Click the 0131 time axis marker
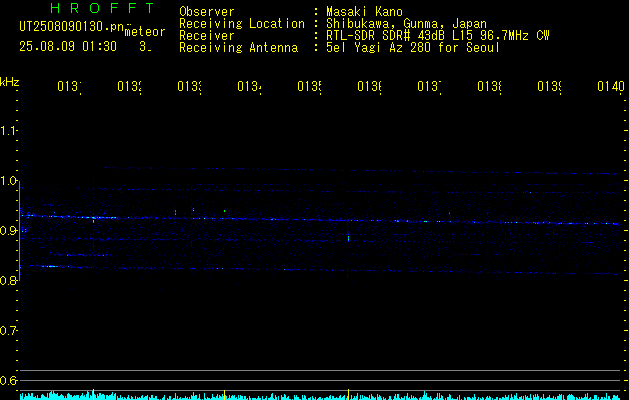The height and width of the screenshot is (400, 629). click(69, 86)
